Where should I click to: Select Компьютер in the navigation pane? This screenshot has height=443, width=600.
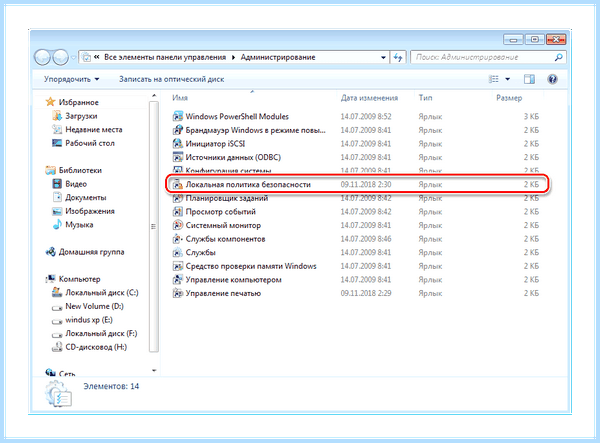[x=79, y=279]
